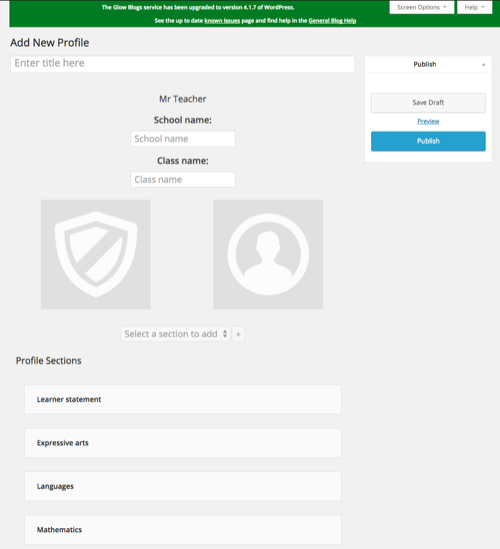Click the user avatar placeholder image
The height and width of the screenshot is (549, 500).
click(x=268, y=255)
